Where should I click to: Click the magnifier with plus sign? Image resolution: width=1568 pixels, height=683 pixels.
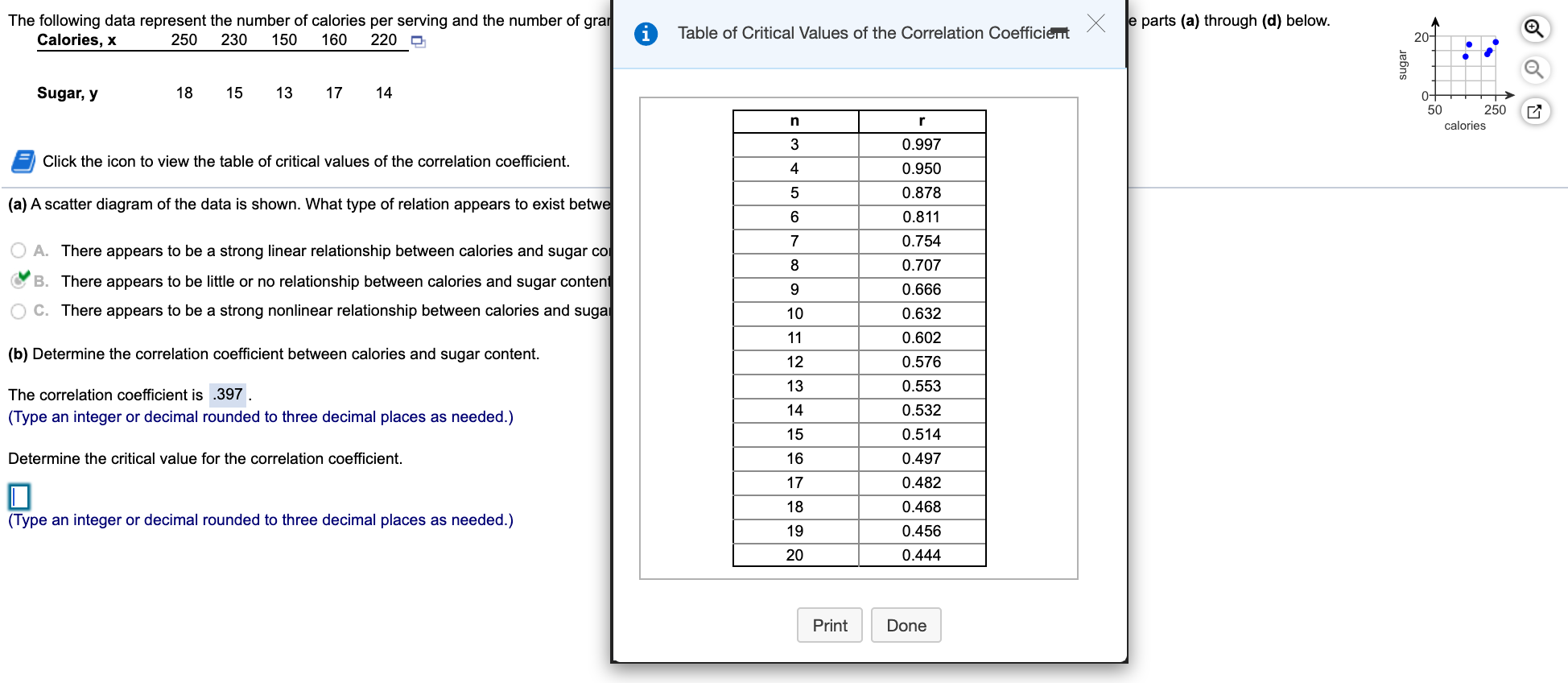1534,27
